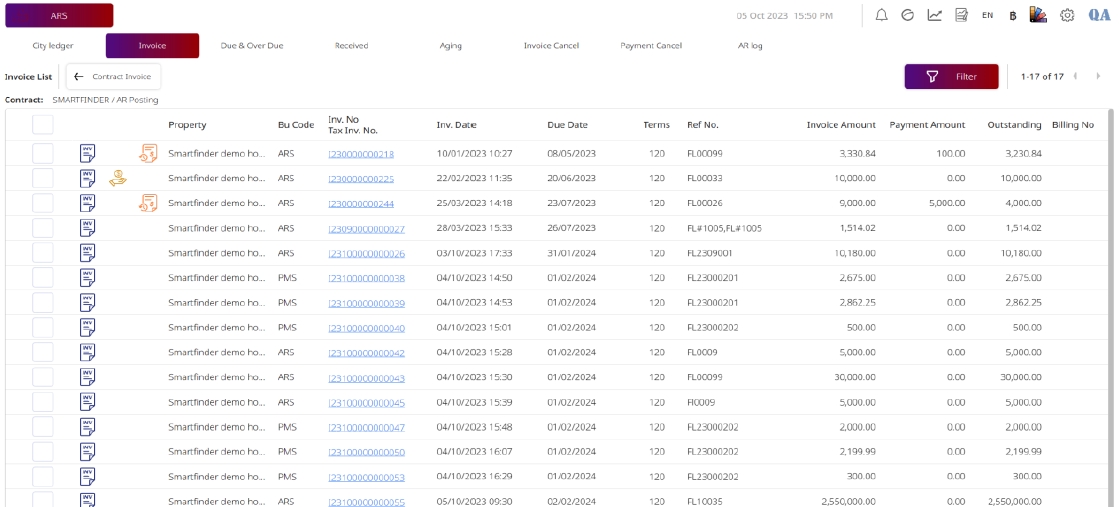Switch to the Due & Over Due tab
Screen dimensions: 1119x507
(x=252, y=46)
